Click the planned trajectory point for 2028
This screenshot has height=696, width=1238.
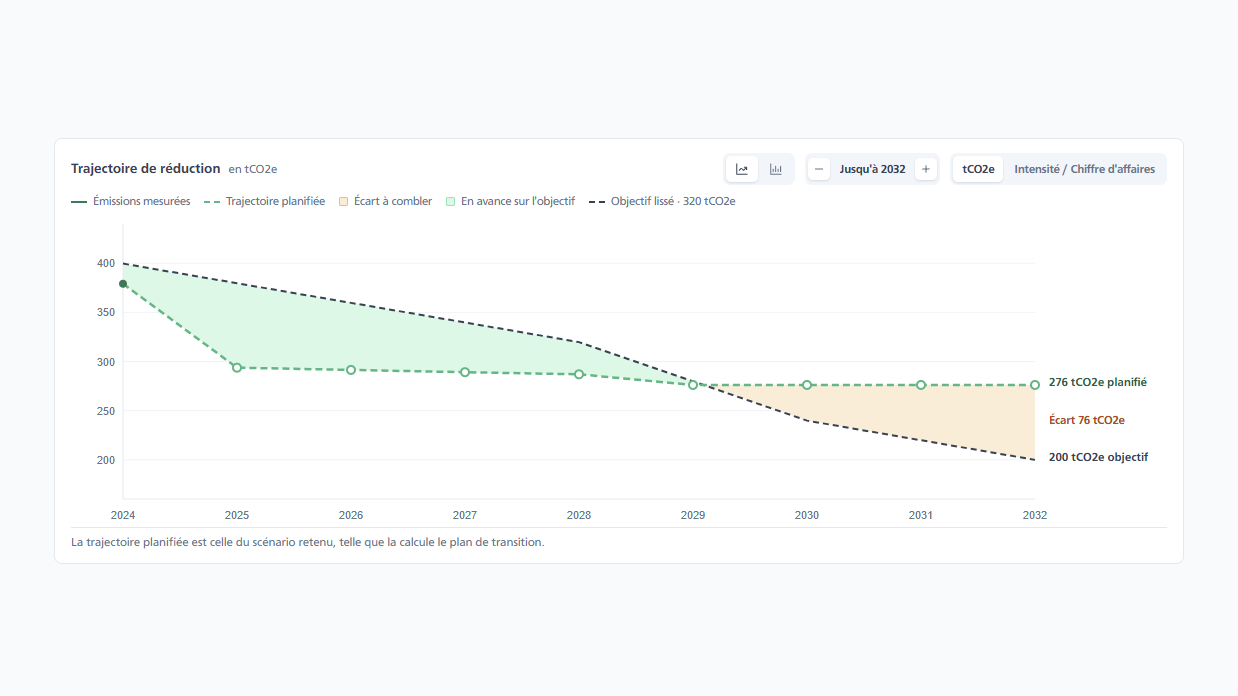click(579, 374)
